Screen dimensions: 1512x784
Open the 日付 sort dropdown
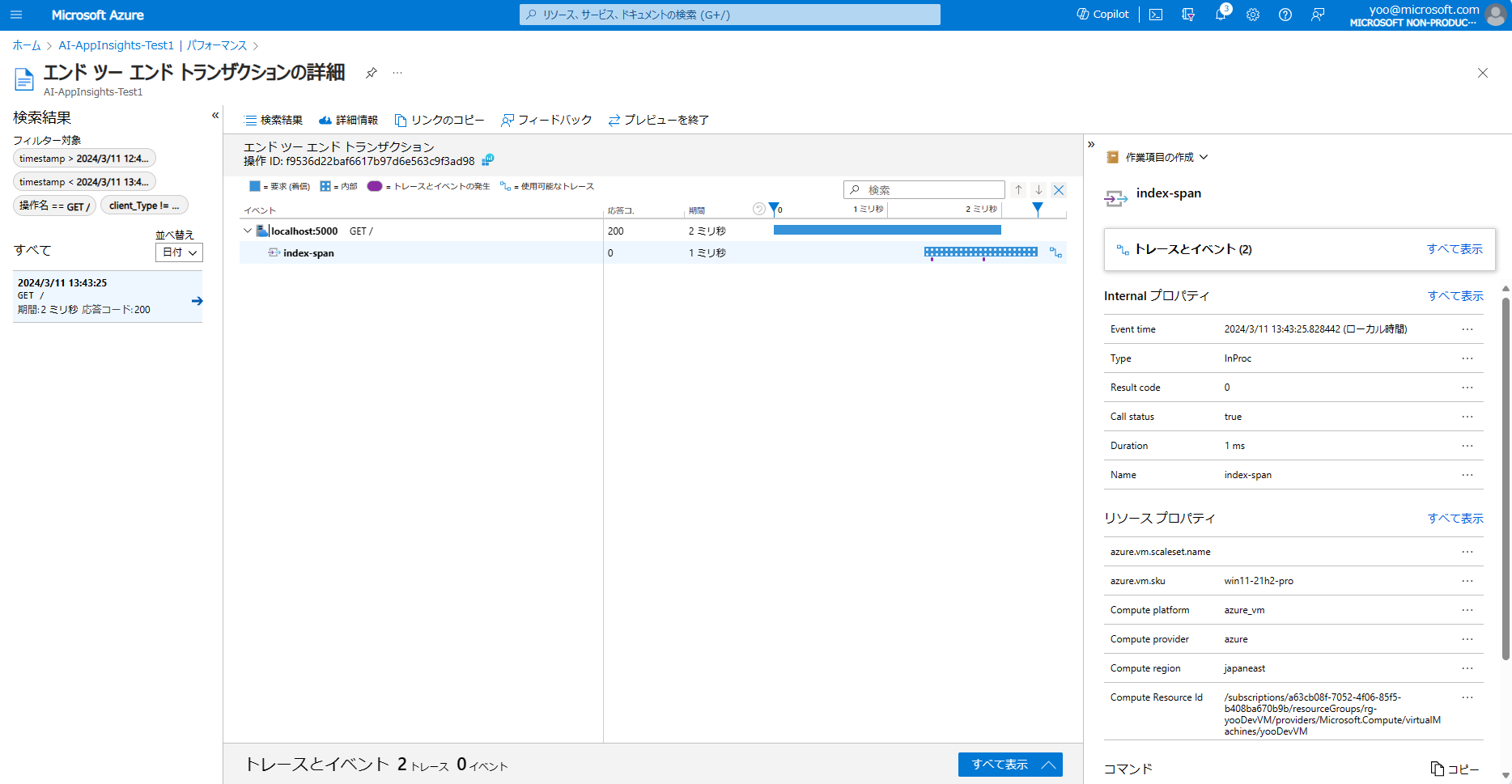(179, 252)
